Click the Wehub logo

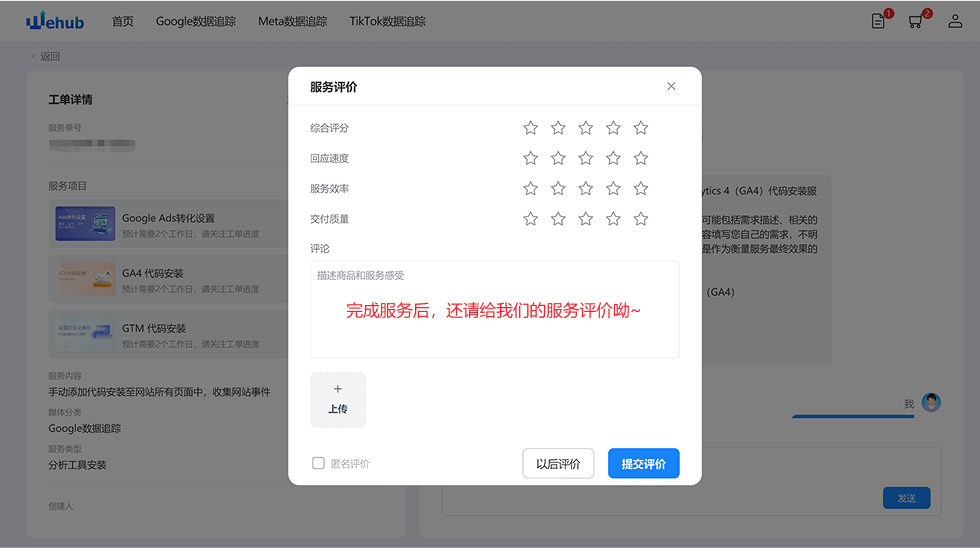(55, 21)
